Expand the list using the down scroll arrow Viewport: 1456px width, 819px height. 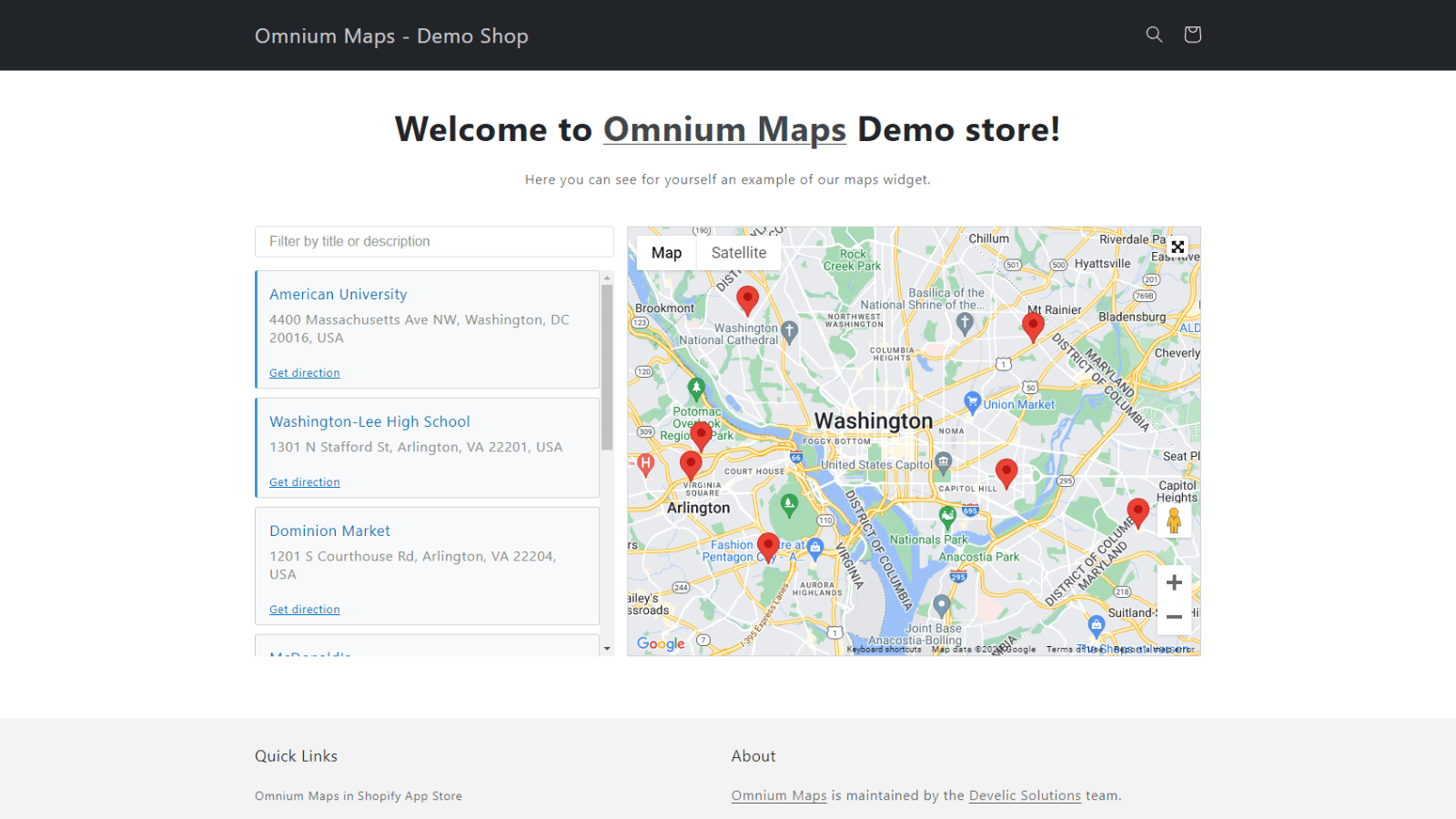[607, 648]
